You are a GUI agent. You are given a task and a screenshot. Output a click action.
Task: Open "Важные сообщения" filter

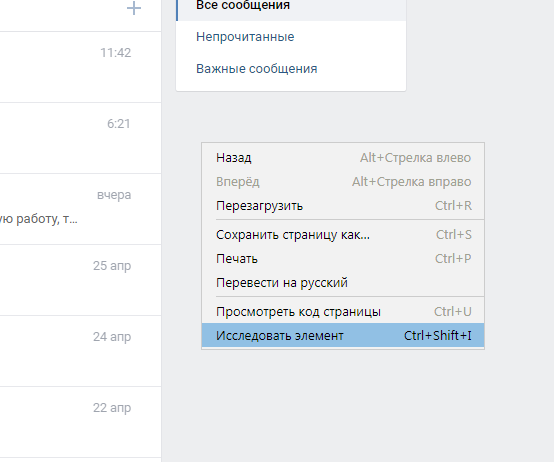pos(291,69)
